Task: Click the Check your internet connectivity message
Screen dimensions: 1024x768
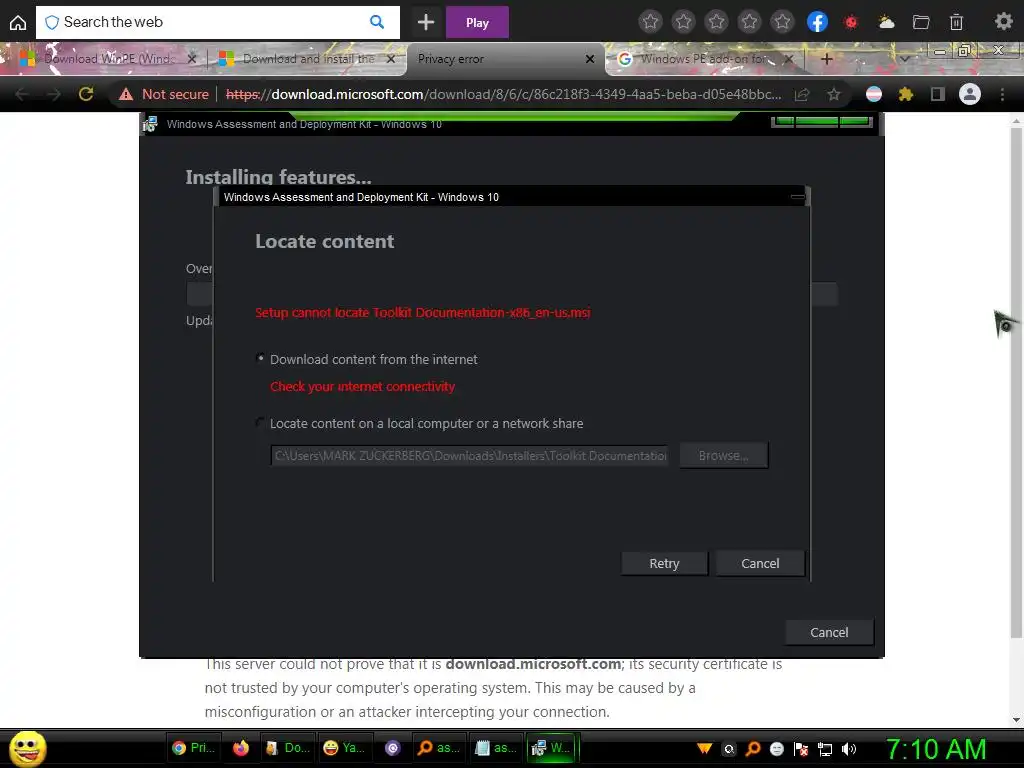Action: tap(362, 386)
